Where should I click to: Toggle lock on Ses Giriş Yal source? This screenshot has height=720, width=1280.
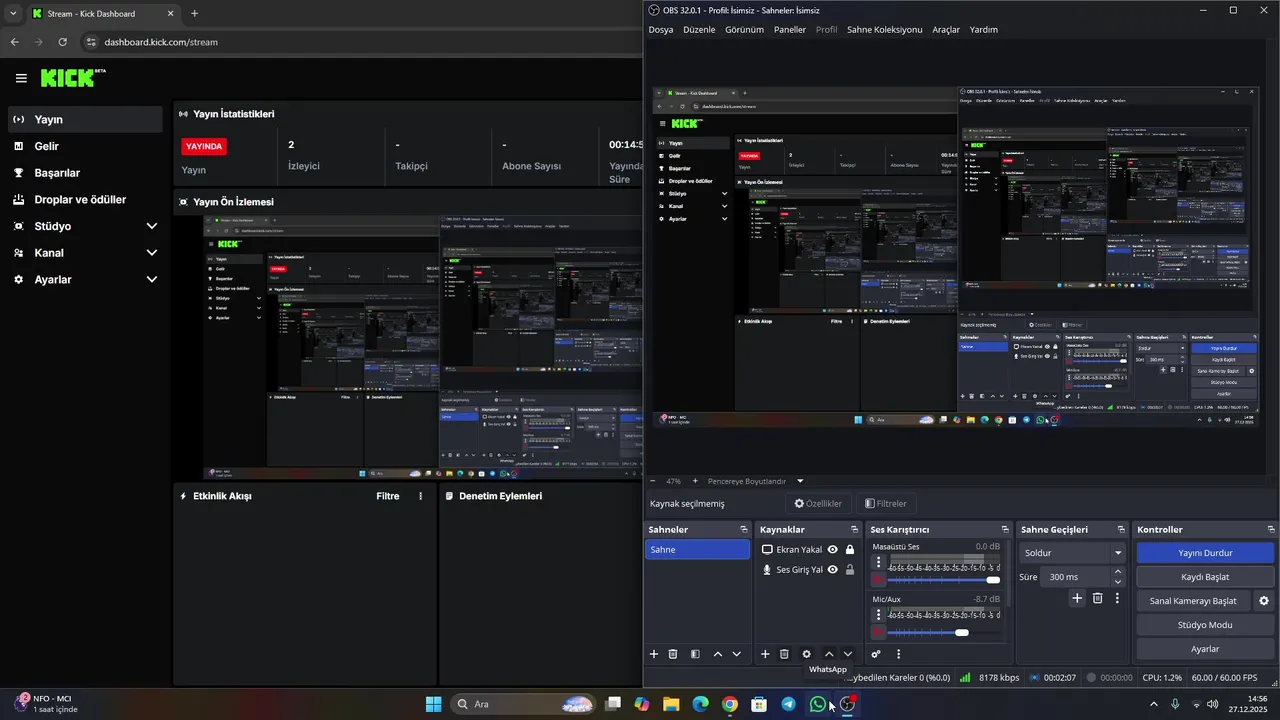click(850, 570)
